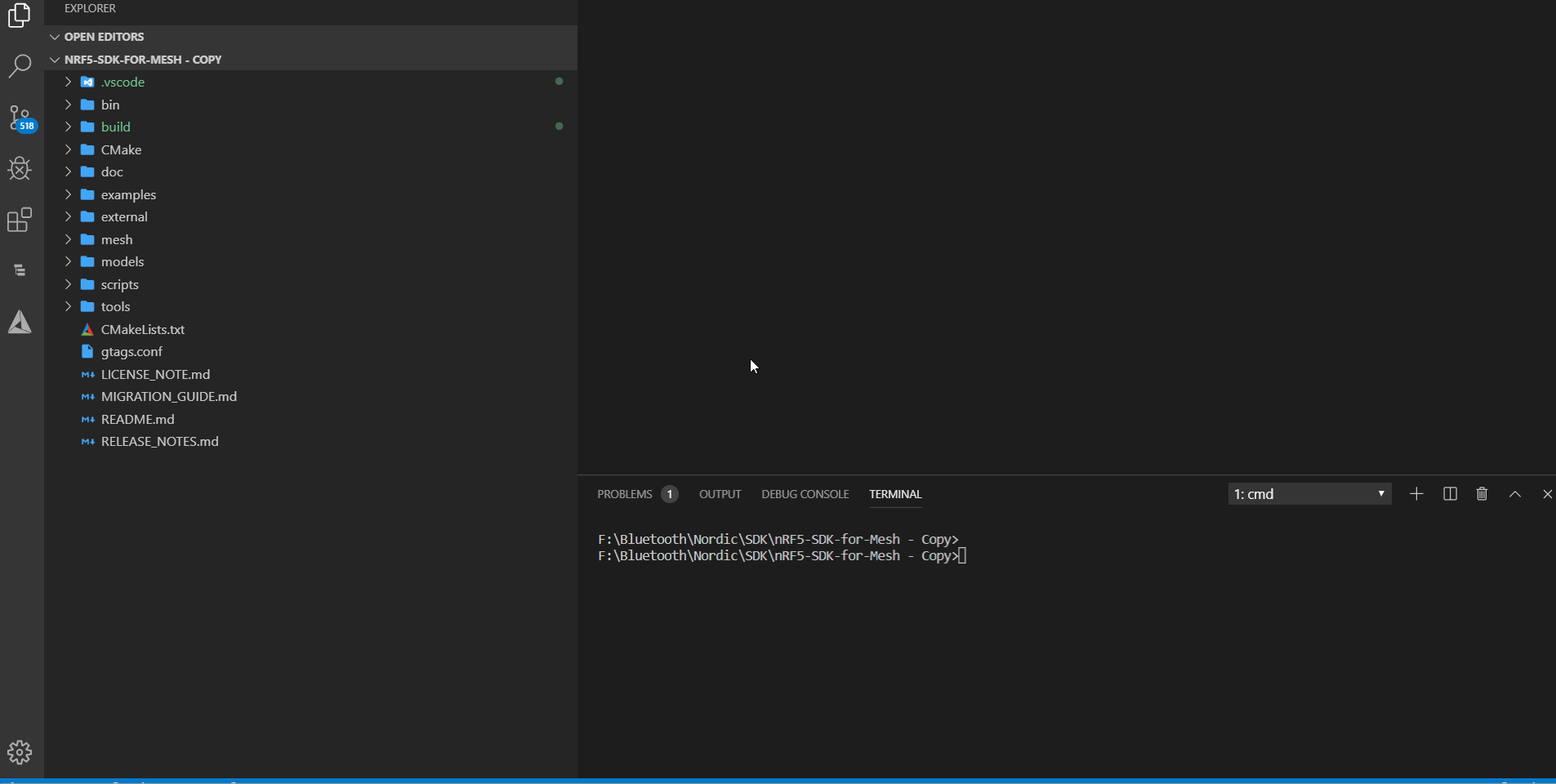Switch to the Problems tab
Screen dimensions: 1556x784
625,494
